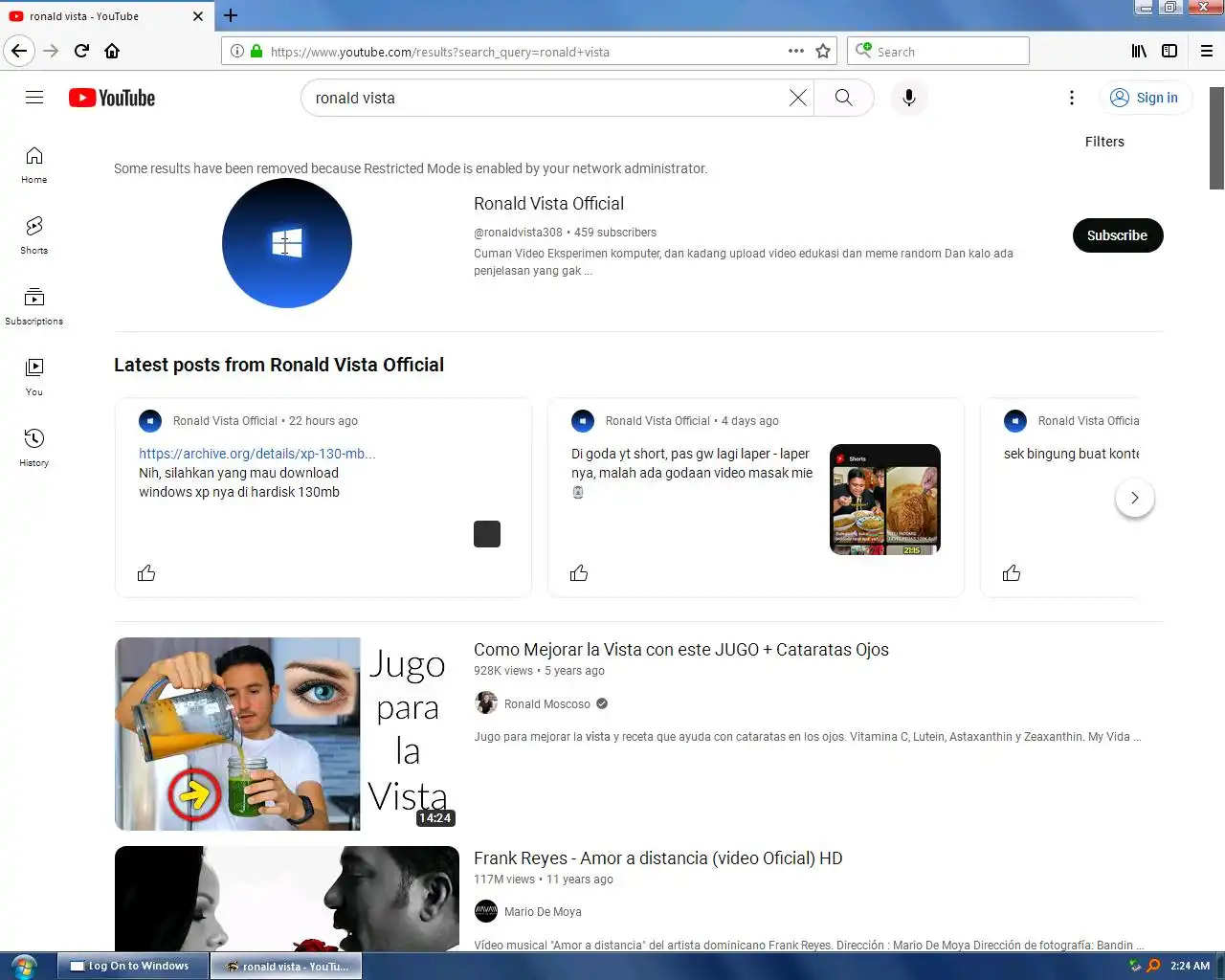Go to the YouTube logo homepage
The image size is (1225, 980).
(x=112, y=98)
